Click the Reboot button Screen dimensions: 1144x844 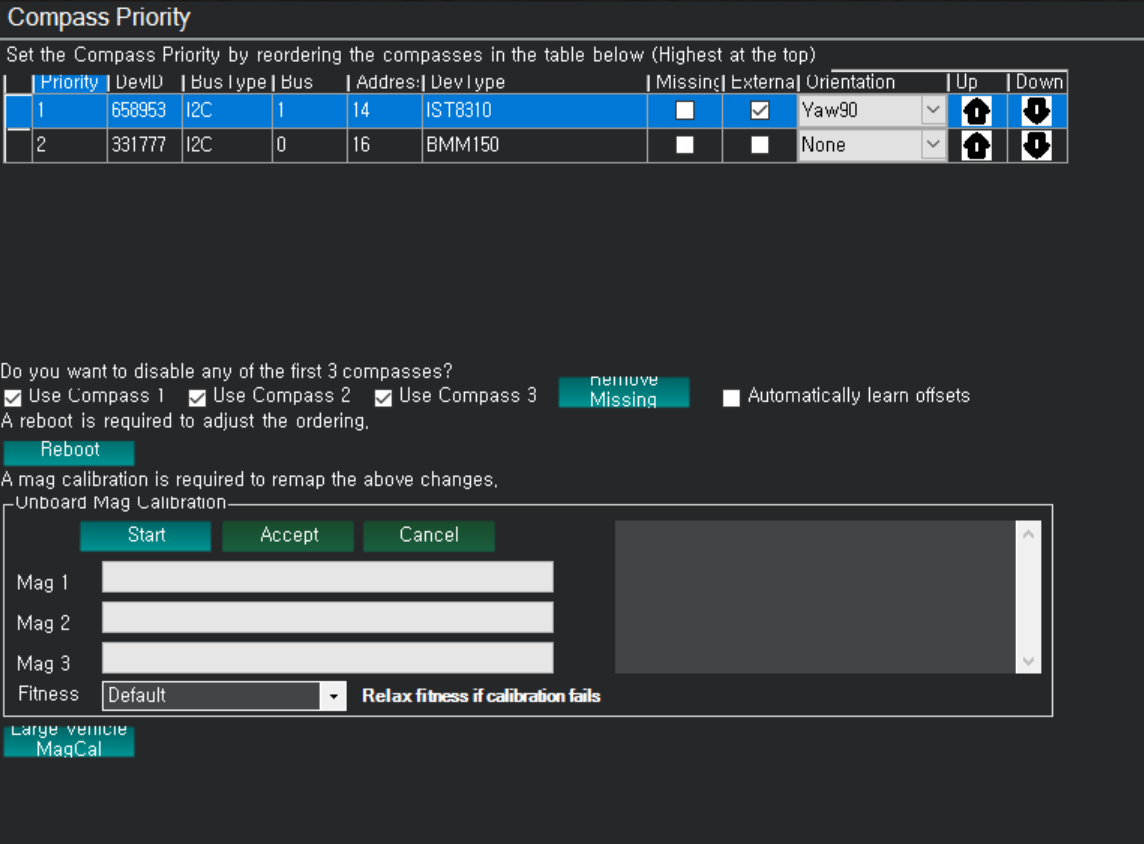tap(69, 452)
